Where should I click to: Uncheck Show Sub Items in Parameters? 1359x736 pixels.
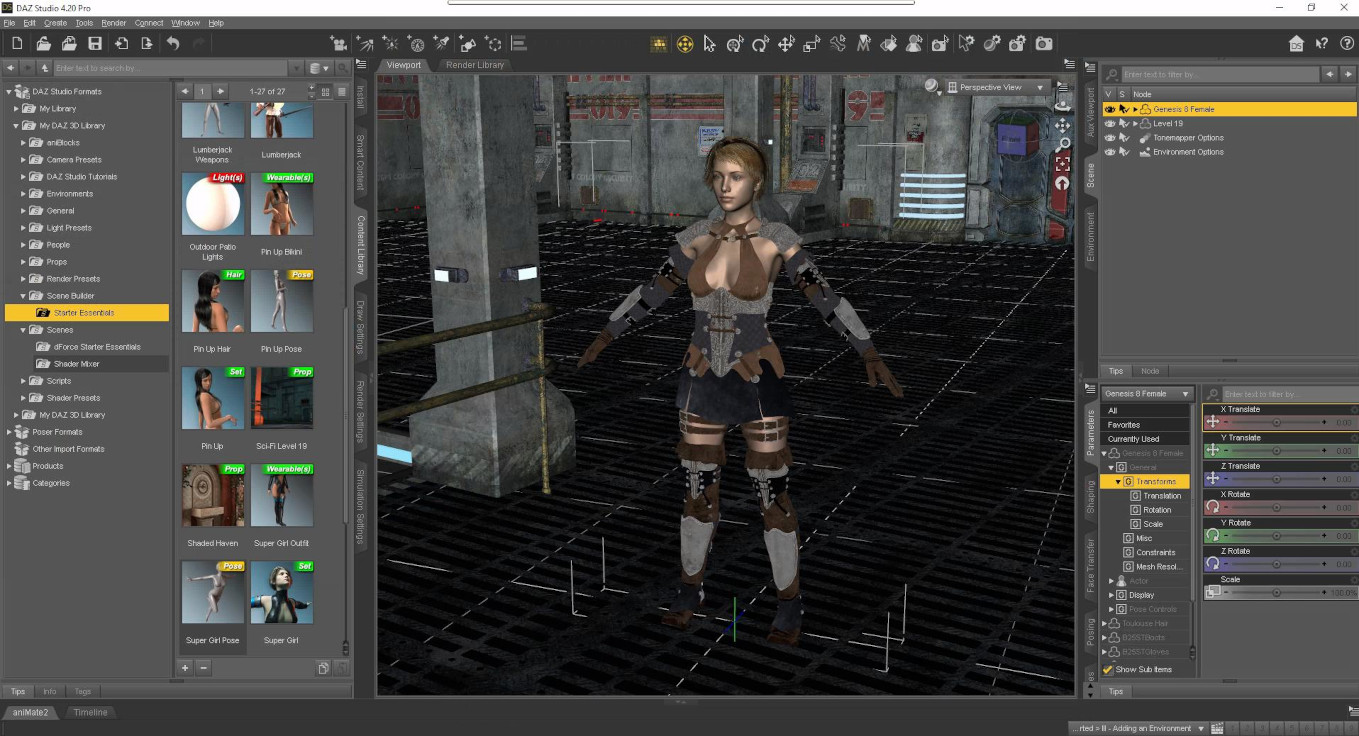click(1106, 670)
